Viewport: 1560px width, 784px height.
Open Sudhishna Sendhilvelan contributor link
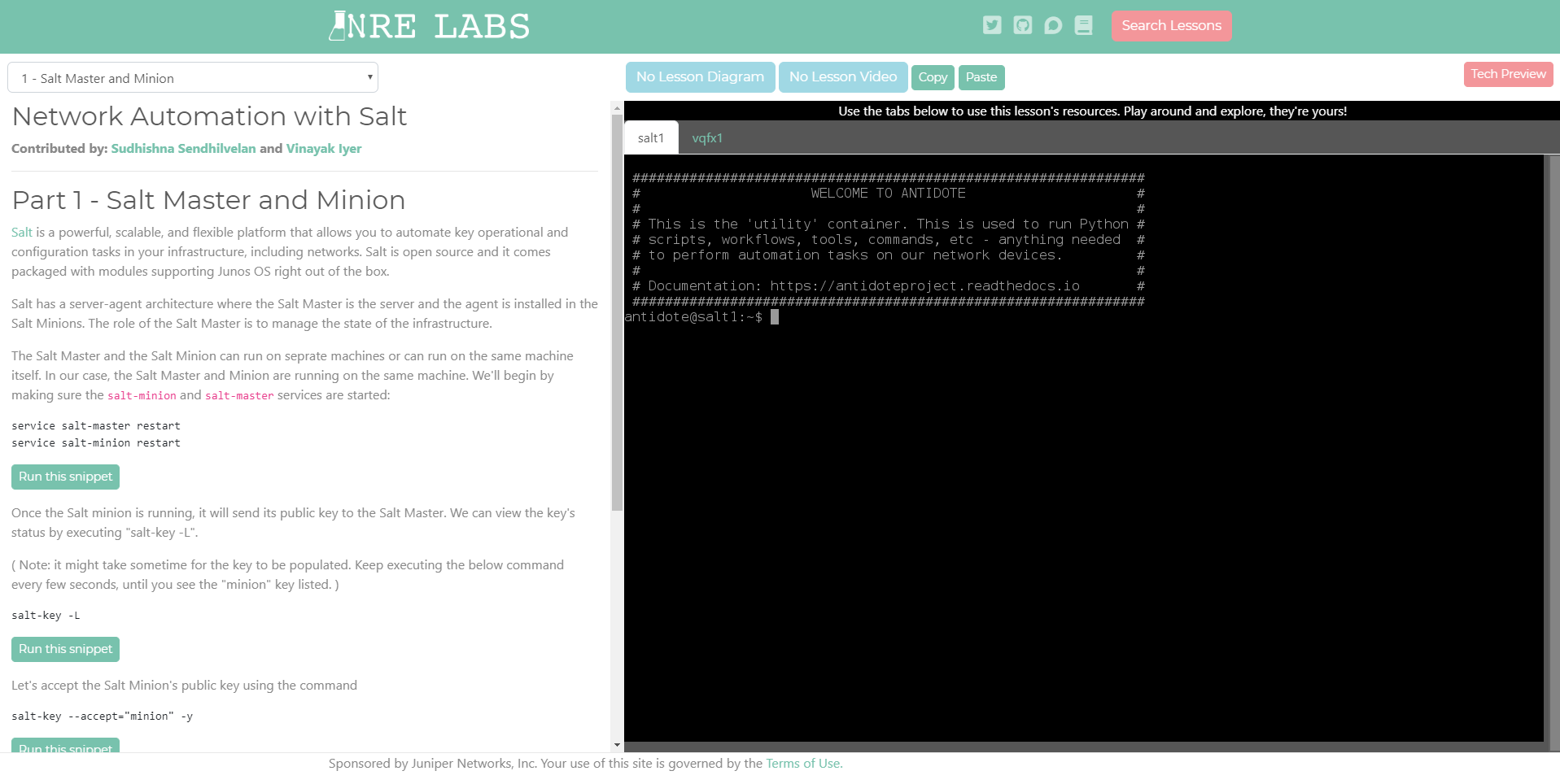(x=184, y=149)
